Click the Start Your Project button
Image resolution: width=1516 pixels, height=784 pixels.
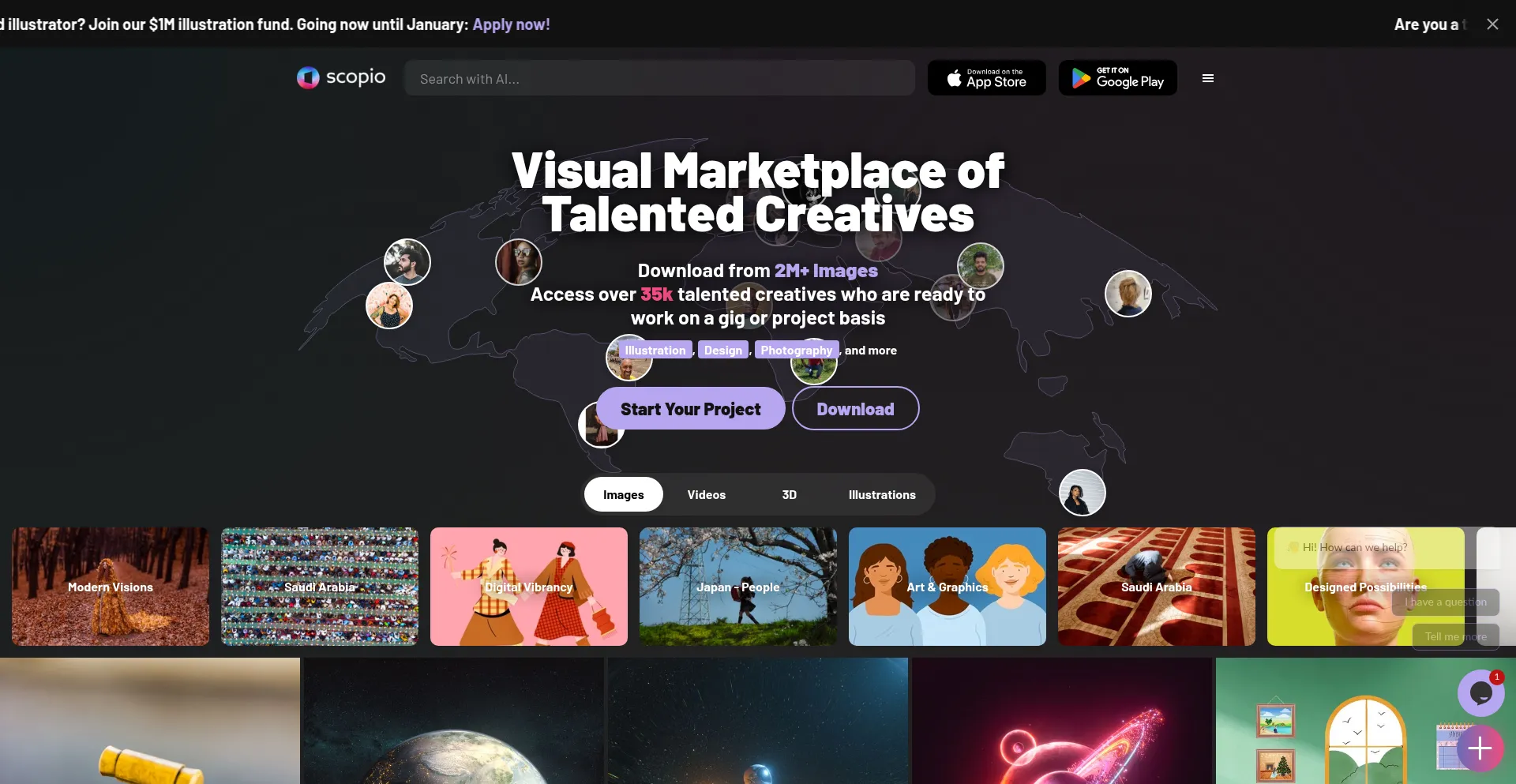(x=690, y=409)
